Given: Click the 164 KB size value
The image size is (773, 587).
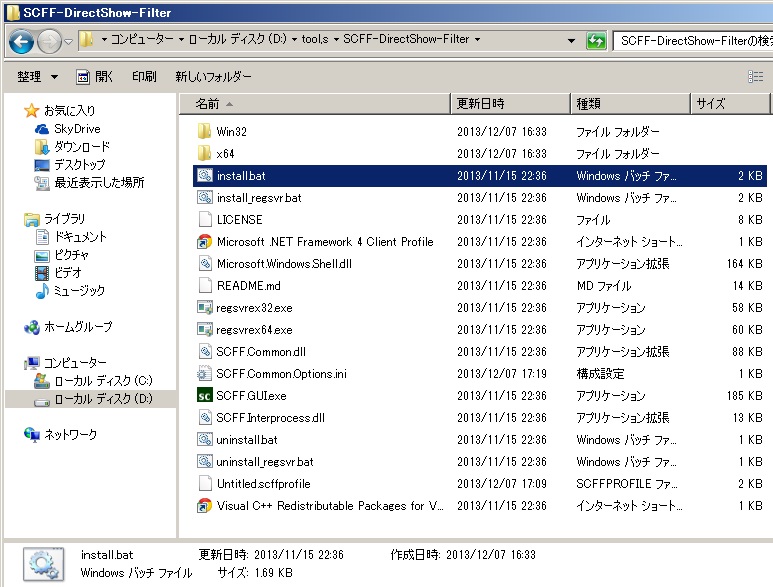Looking at the screenshot, I should pos(744,264).
